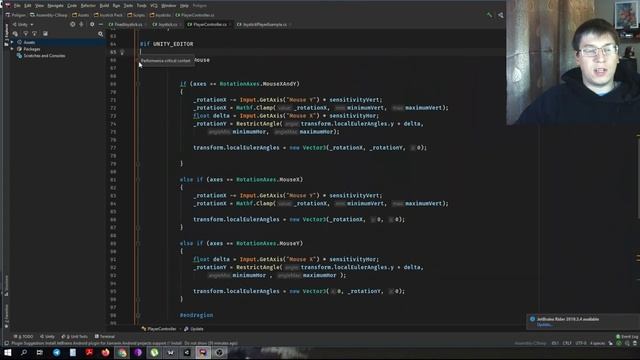
Task: Click the Joystick Pack breadcrumb folder
Action: pyautogui.click(x=108, y=15)
